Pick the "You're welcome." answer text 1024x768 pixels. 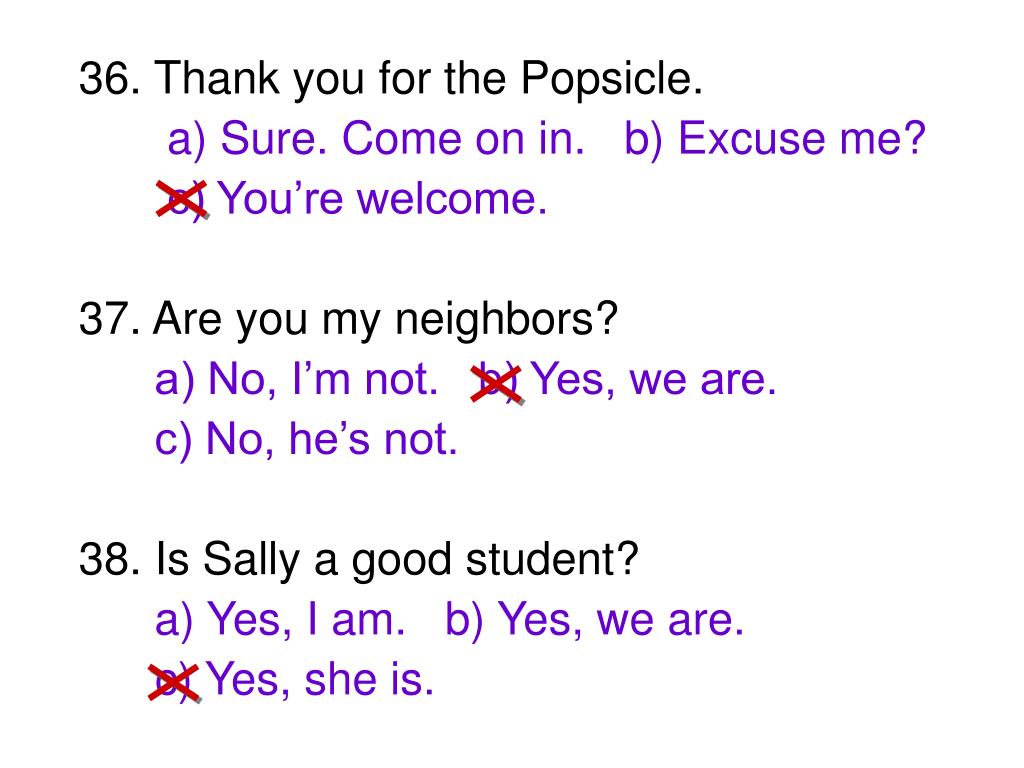pos(382,200)
